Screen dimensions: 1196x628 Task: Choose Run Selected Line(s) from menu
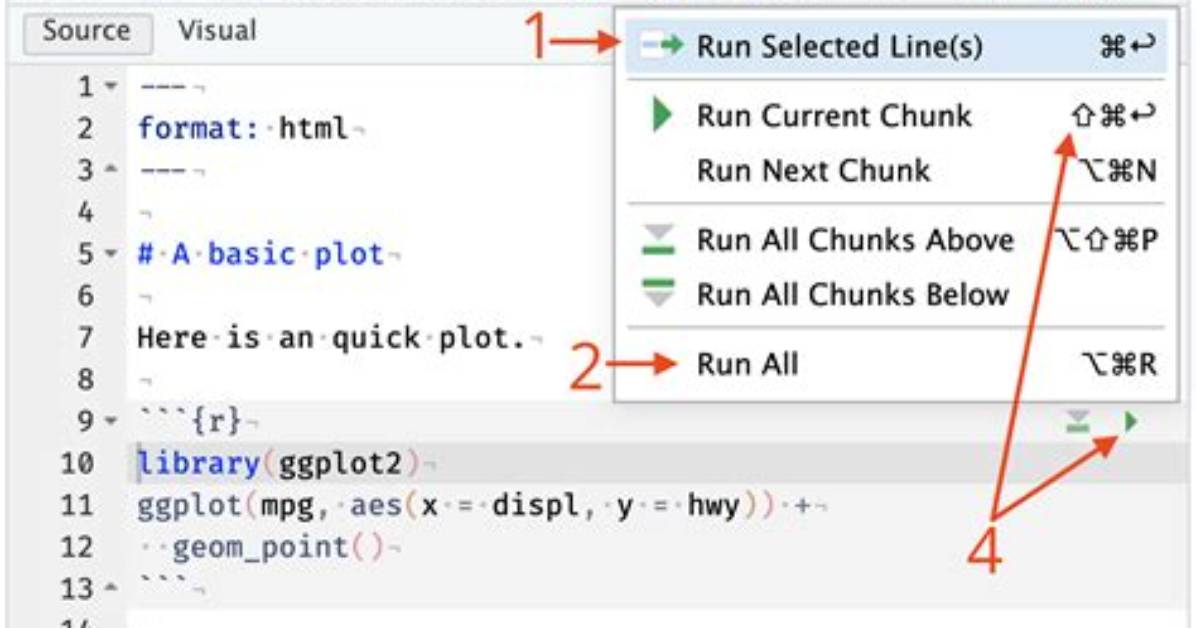click(897, 47)
